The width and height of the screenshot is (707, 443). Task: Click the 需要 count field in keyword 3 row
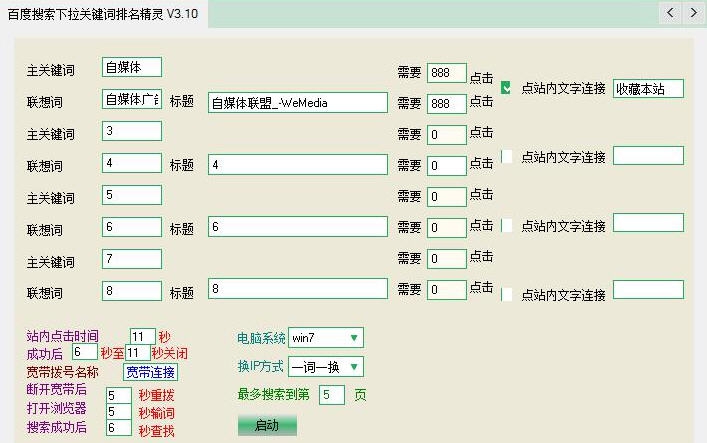[x=446, y=134]
